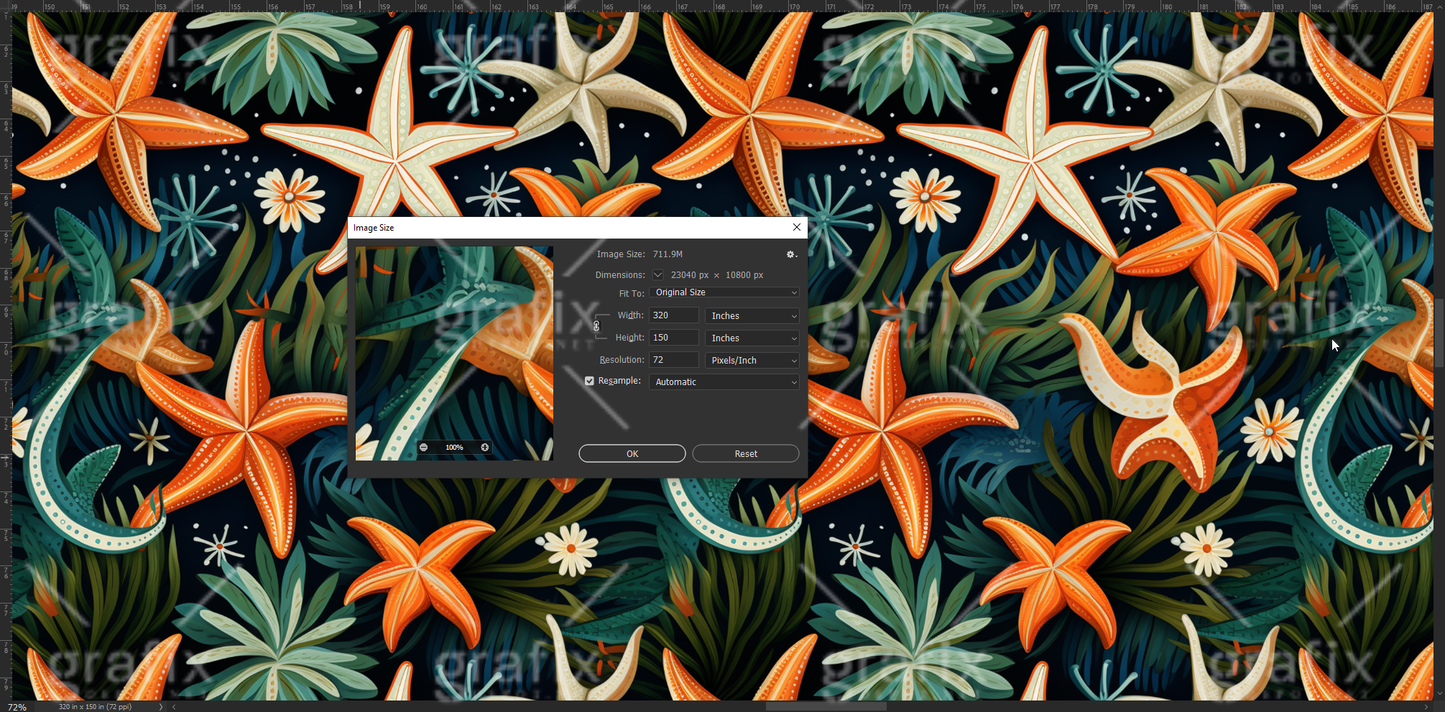The width and height of the screenshot is (1445, 712).
Task: Open the Image Size settings gear menu
Action: [790, 254]
